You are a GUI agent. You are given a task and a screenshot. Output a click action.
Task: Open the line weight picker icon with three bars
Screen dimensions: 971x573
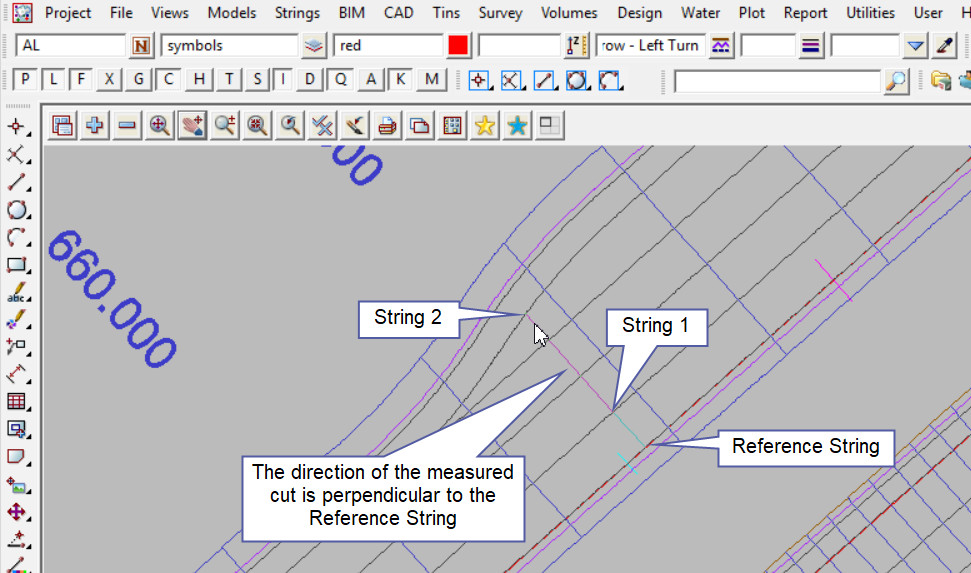pos(810,46)
